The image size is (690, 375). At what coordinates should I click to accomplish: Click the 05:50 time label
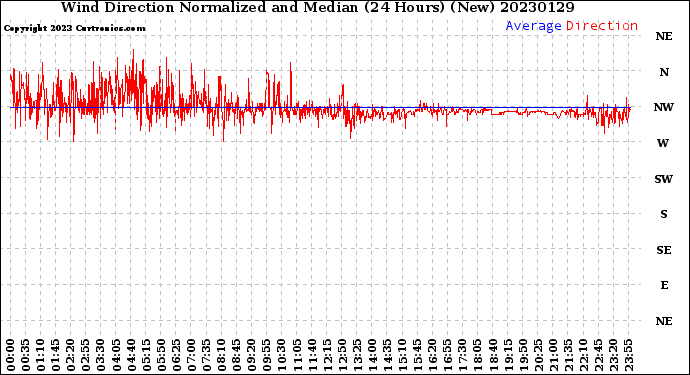pyautogui.click(x=161, y=355)
